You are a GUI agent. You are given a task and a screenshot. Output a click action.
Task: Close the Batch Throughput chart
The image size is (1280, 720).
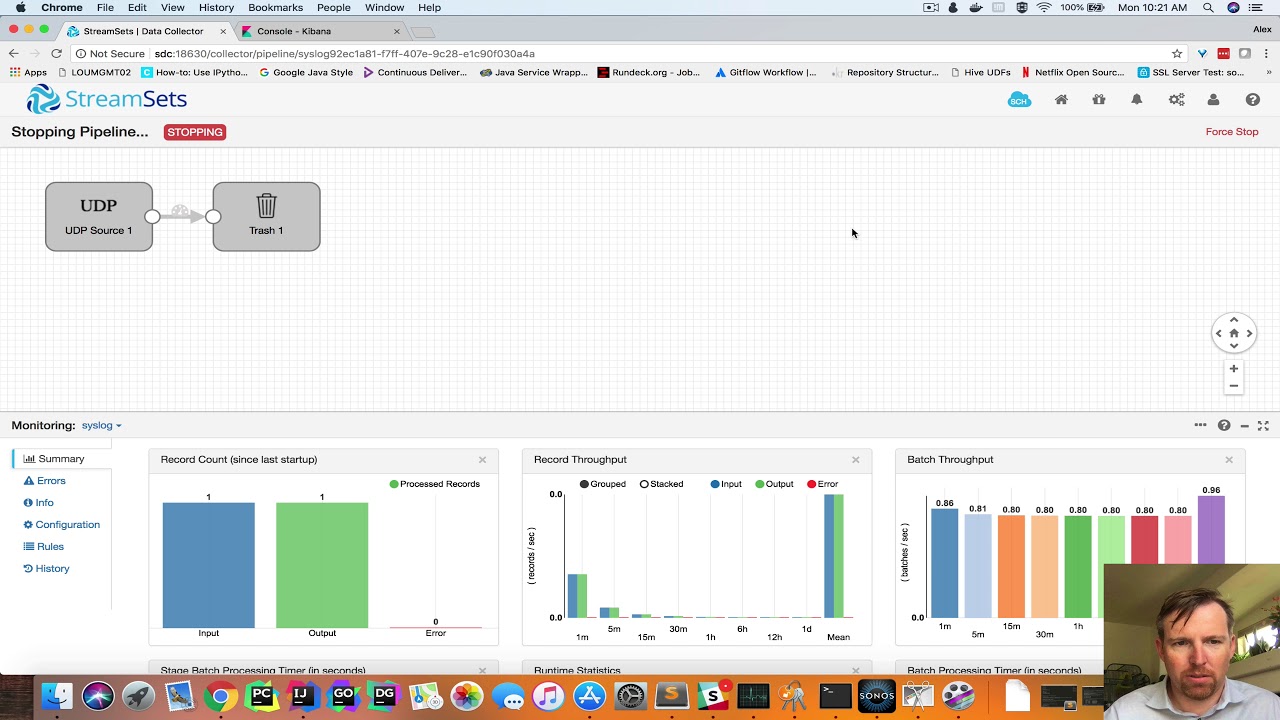point(1229,460)
